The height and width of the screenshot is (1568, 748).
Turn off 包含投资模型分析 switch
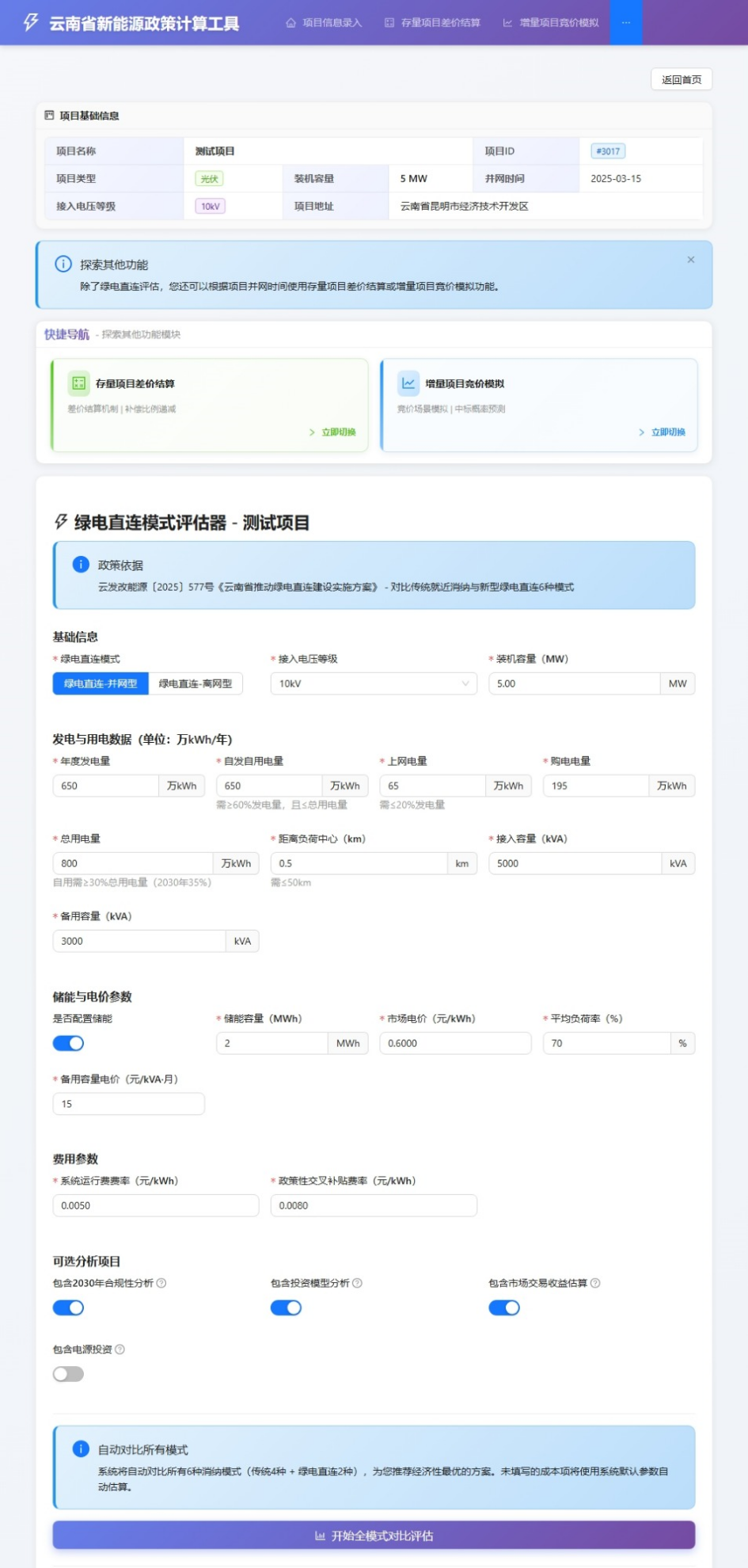pos(286,1307)
